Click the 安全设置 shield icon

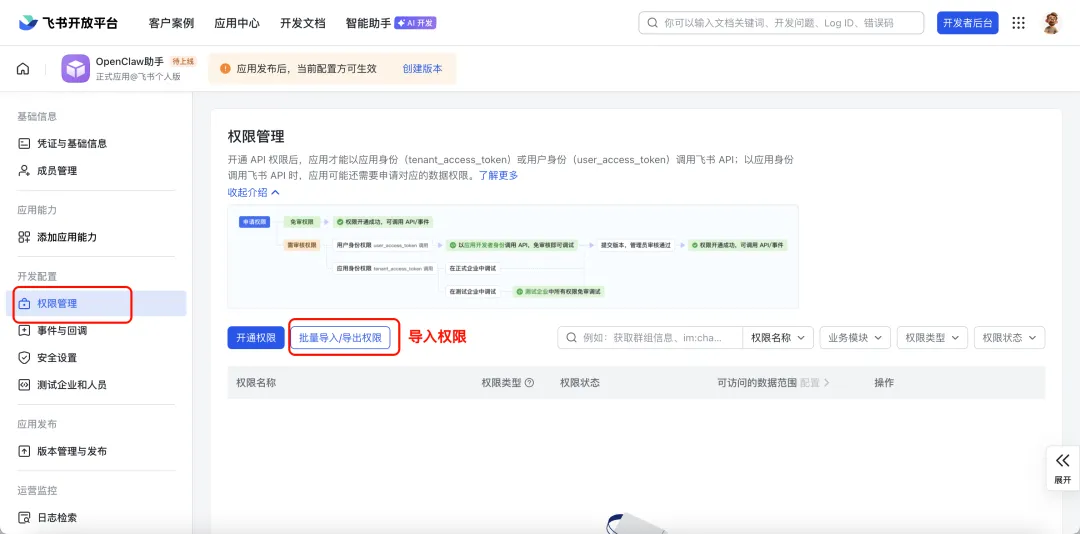pyautogui.click(x=24, y=358)
